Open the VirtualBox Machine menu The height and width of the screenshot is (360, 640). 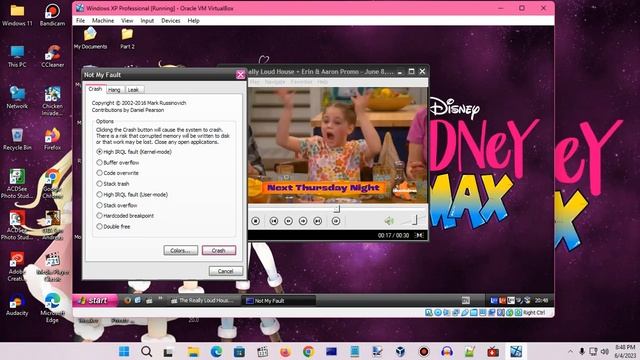[103, 20]
